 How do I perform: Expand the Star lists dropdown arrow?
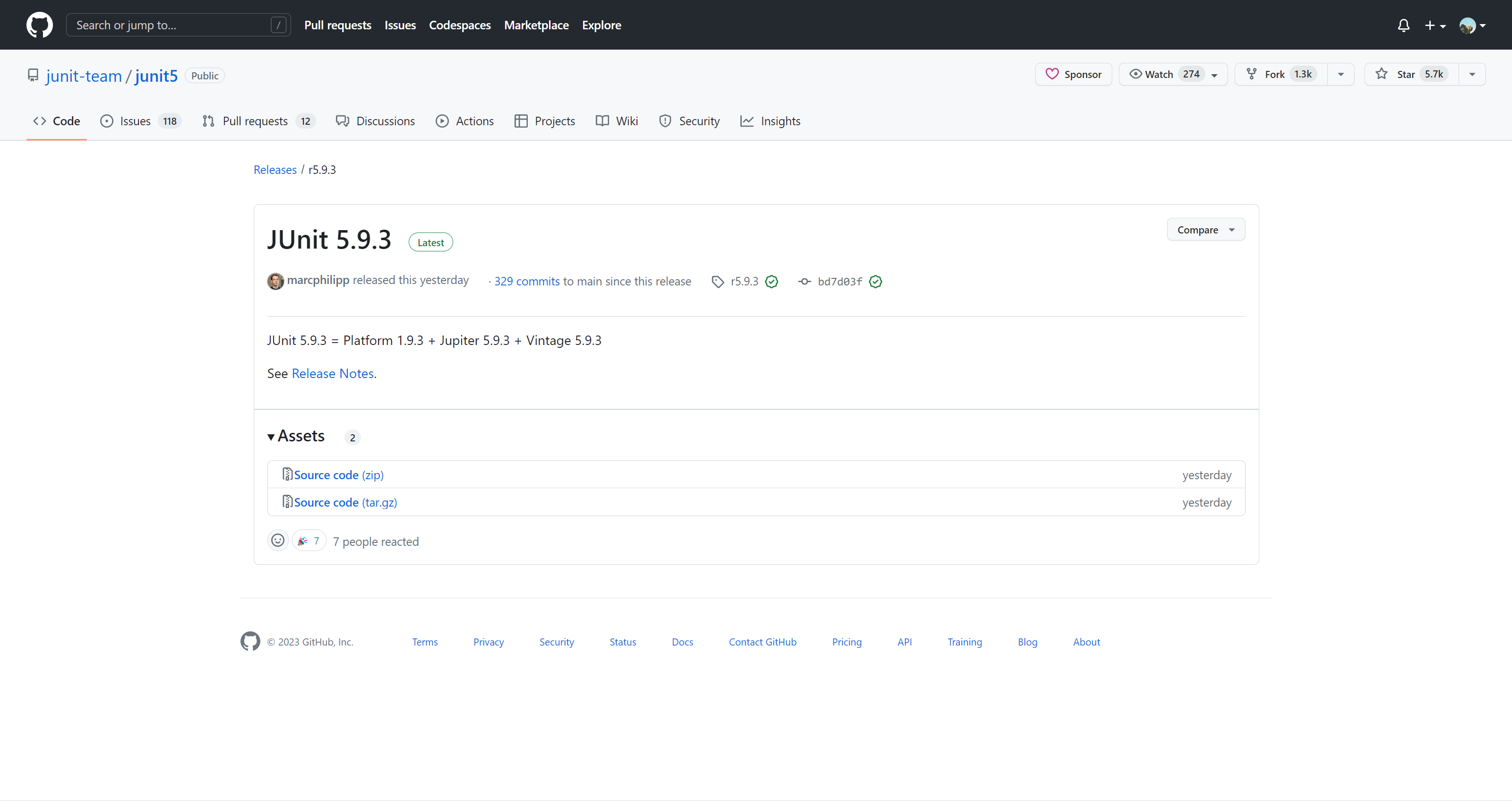(1472, 74)
